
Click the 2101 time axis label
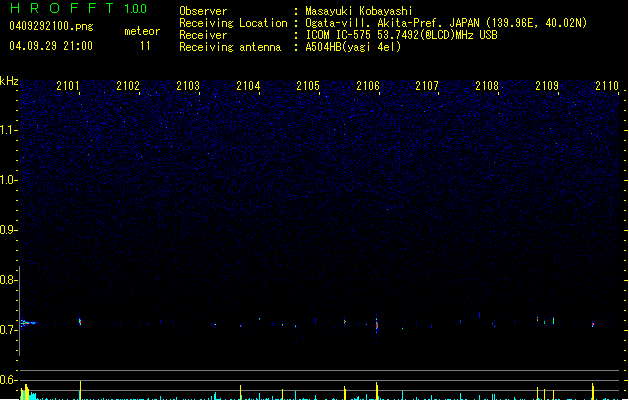[x=68, y=86]
